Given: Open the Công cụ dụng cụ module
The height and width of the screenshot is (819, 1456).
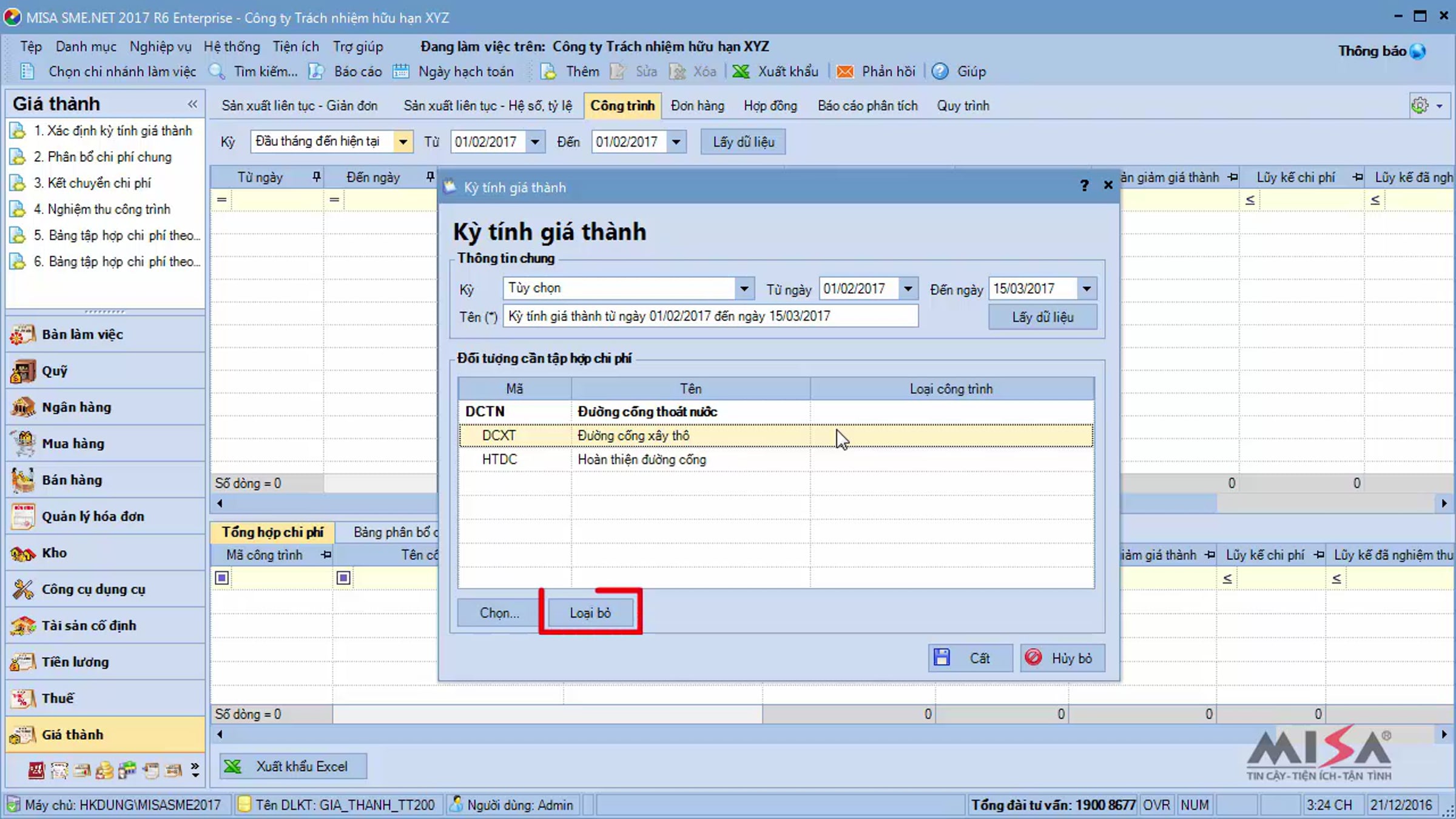Looking at the screenshot, I should click(105, 589).
